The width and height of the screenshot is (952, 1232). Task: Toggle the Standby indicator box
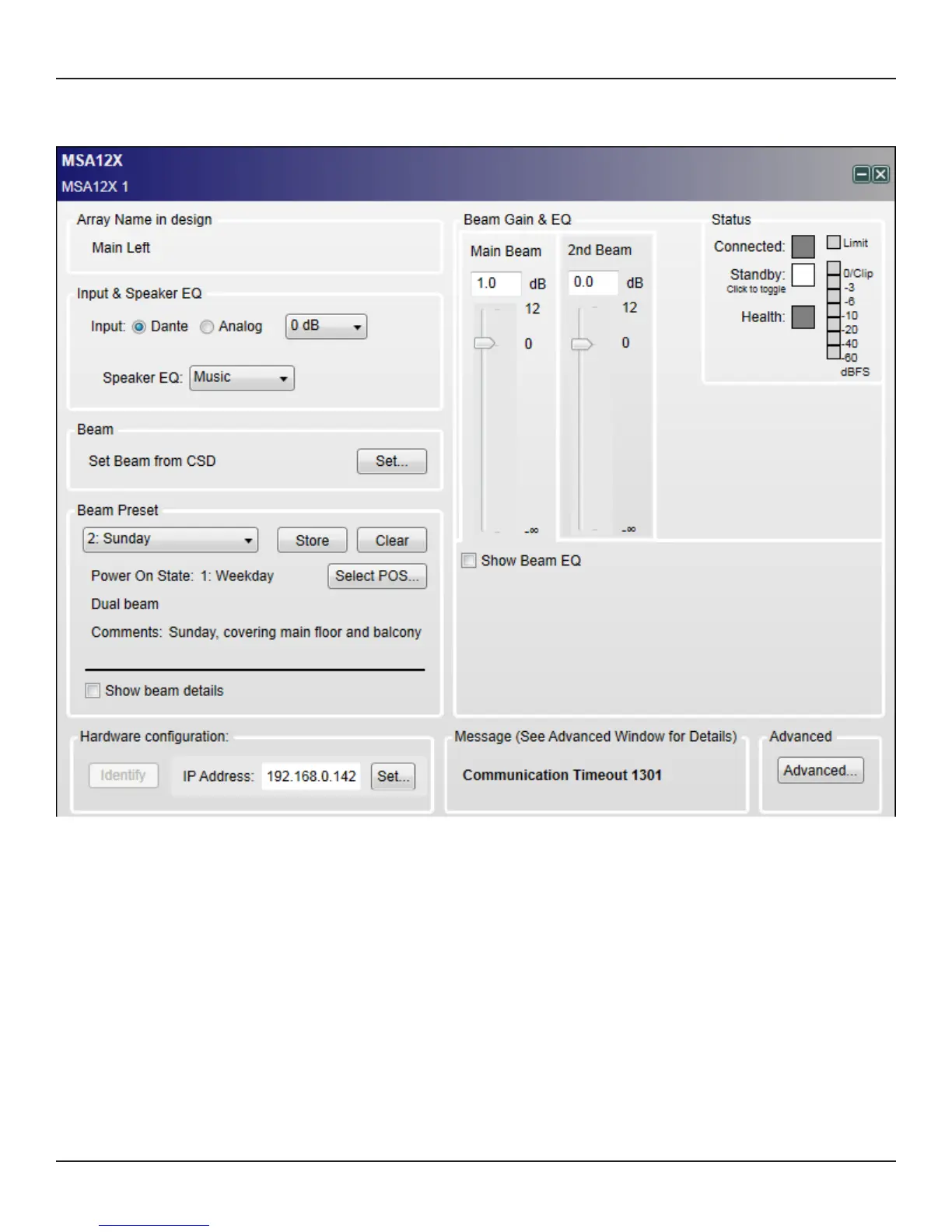click(803, 275)
